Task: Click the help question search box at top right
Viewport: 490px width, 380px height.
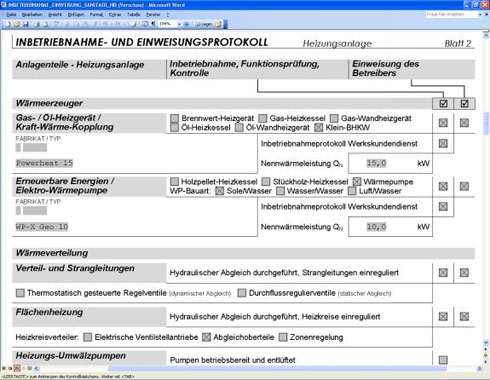Action: click(451, 14)
